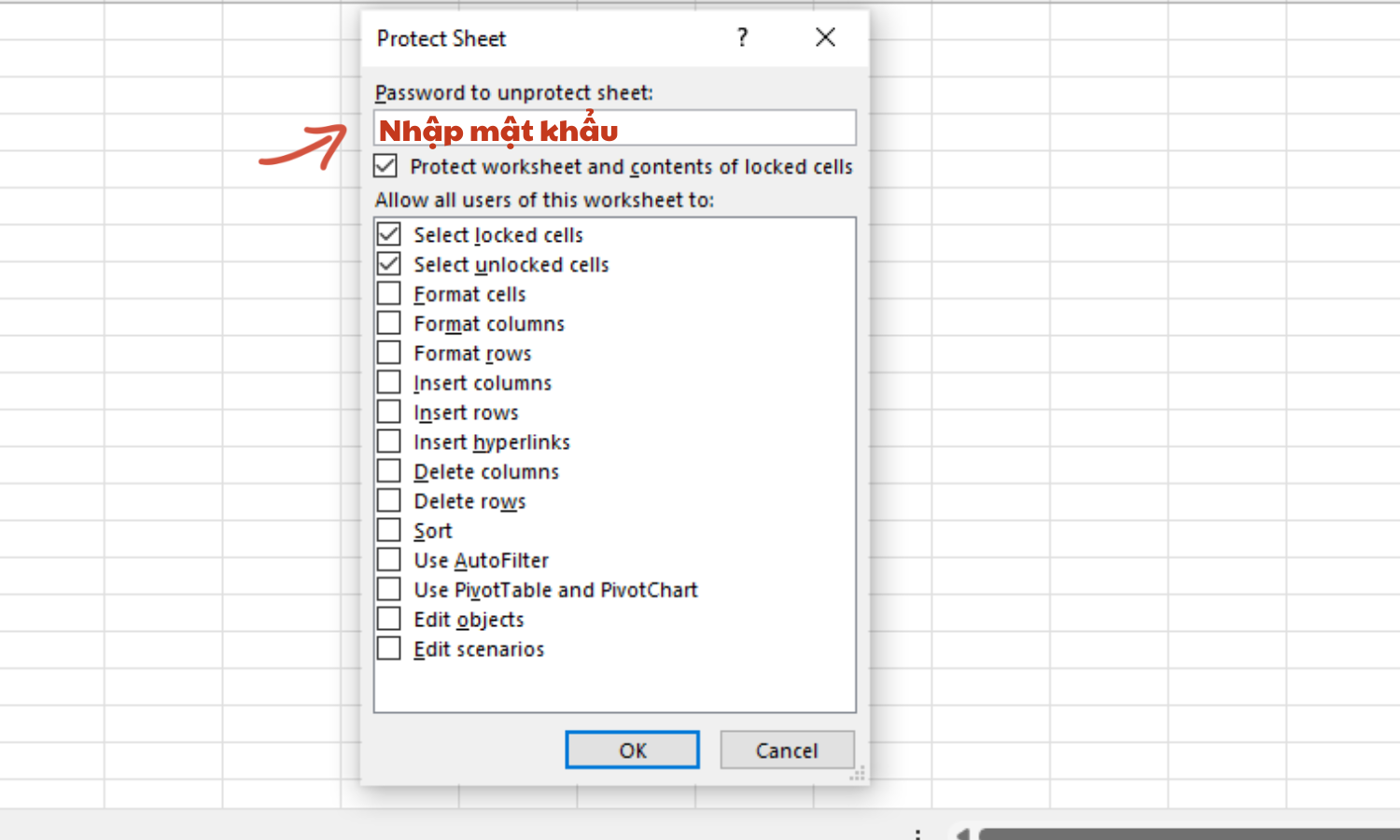Image resolution: width=1400 pixels, height=840 pixels.
Task: Uncheck Select unlocked cells option
Action: [x=389, y=264]
